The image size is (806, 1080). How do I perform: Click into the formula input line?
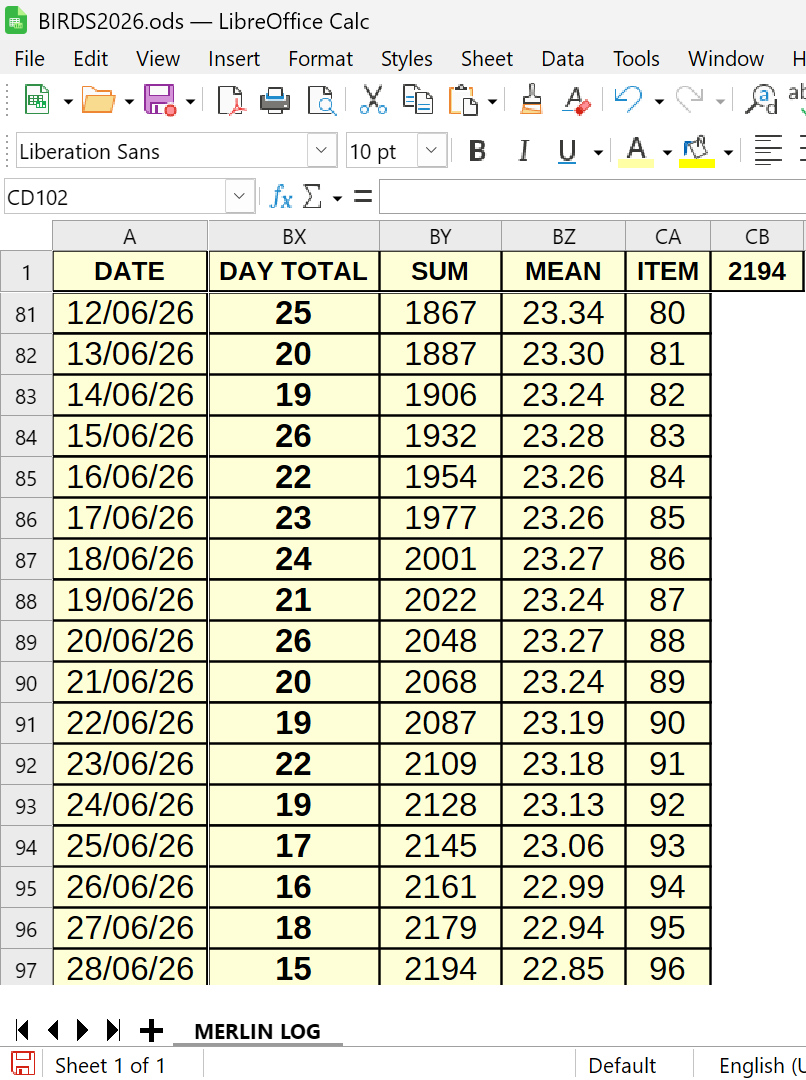592,197
